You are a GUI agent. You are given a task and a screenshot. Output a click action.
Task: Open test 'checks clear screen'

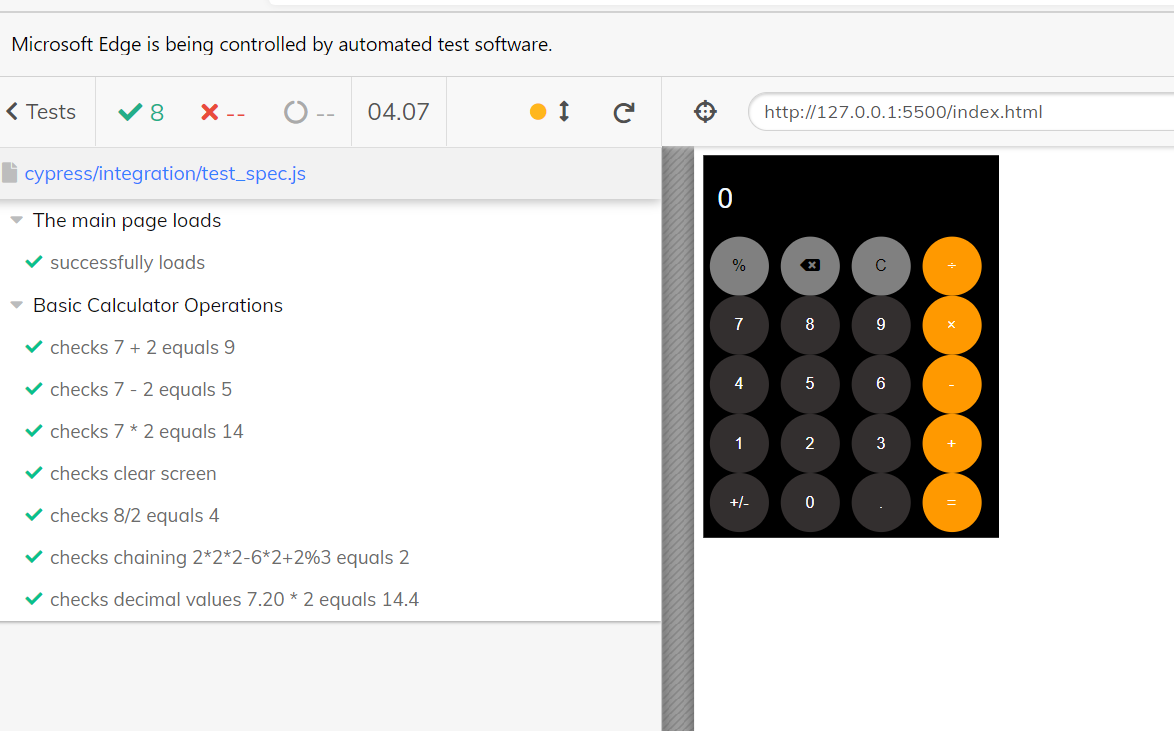point(133,473)
